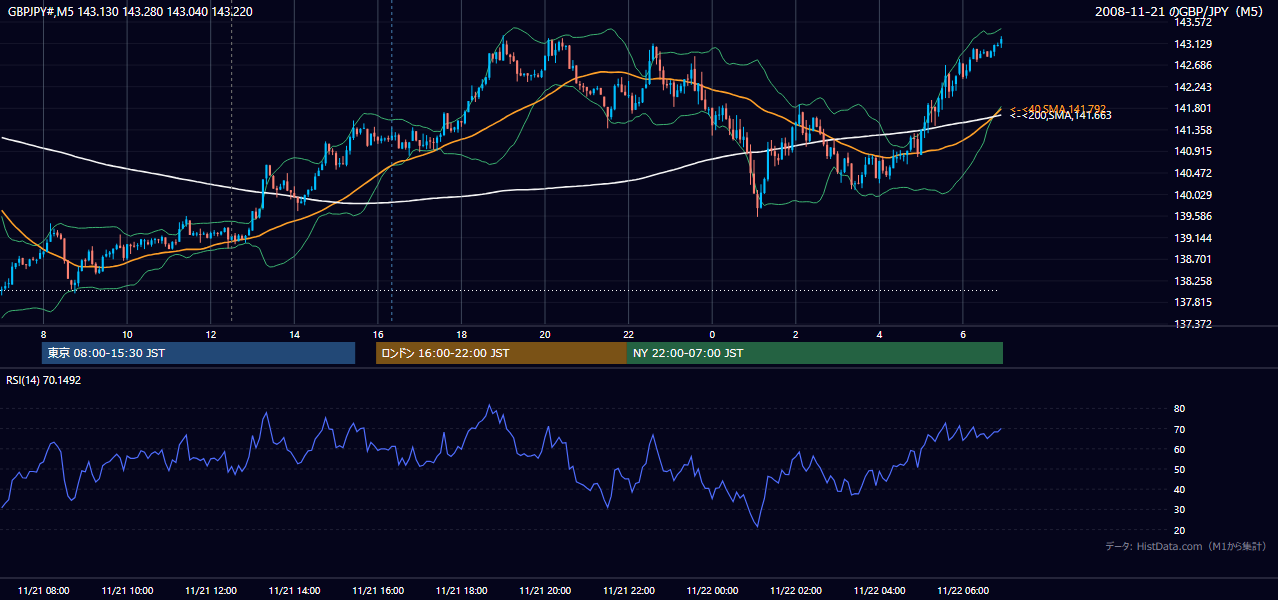Click the 143.129 price axis value

coord(1193,44)
